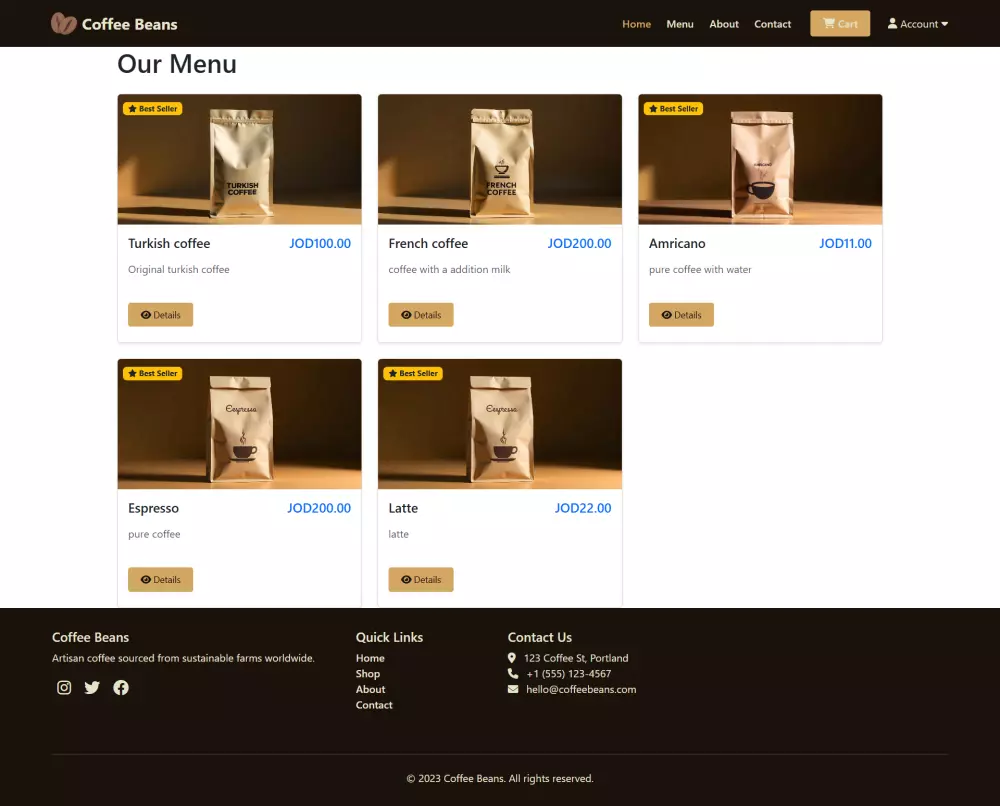
Task: View Details for Latte
Action: pos(421,579)
